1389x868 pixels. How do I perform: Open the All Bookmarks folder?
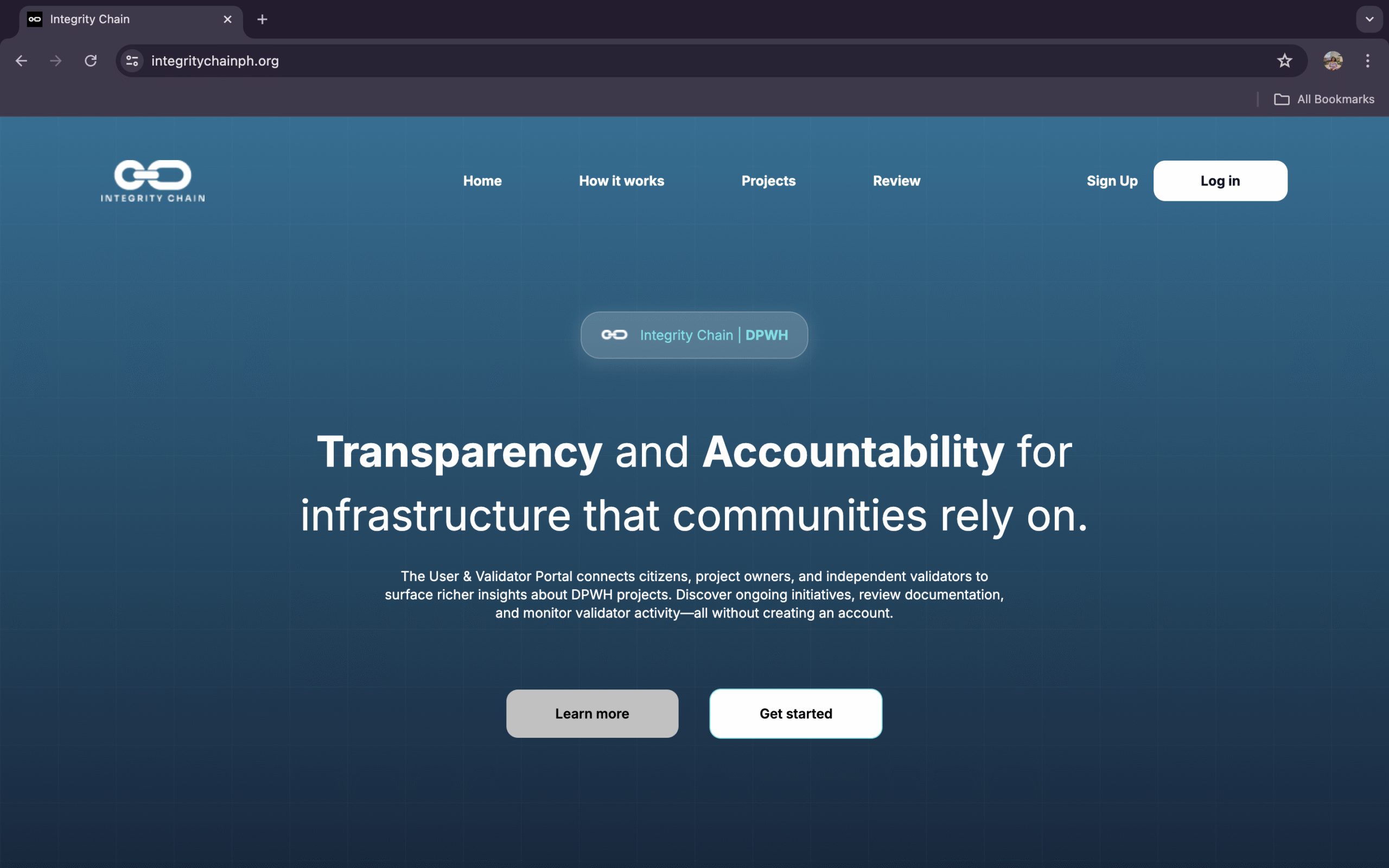point(1324,99)
